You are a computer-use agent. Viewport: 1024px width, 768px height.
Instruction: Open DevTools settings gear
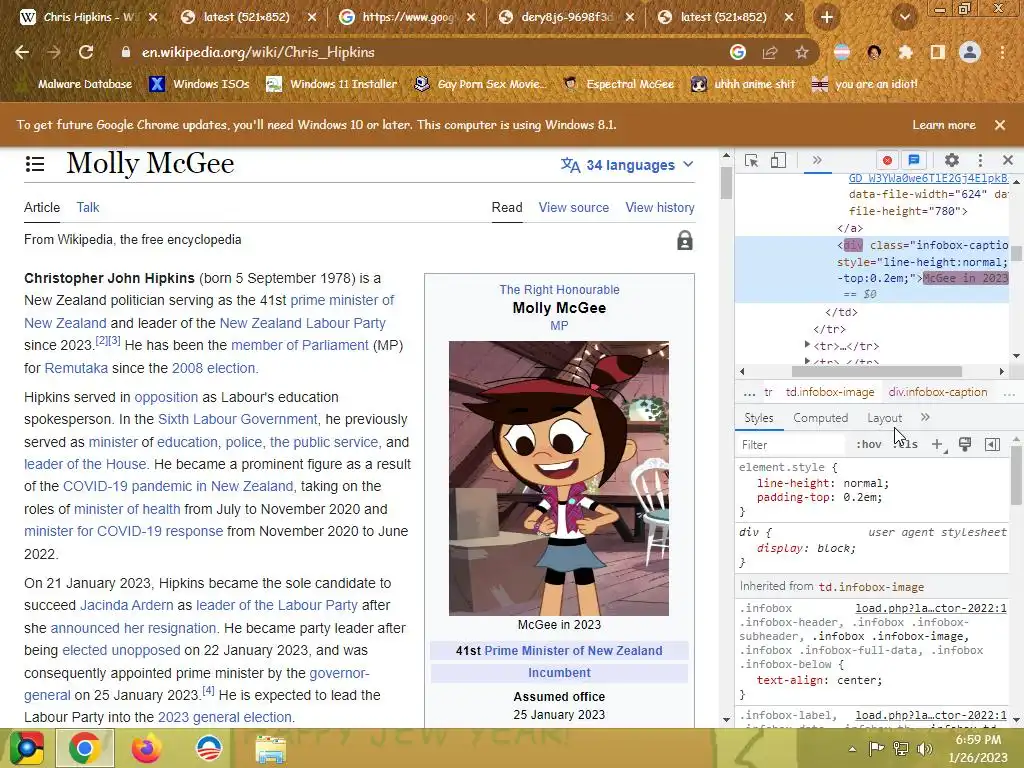pos(952,160)
